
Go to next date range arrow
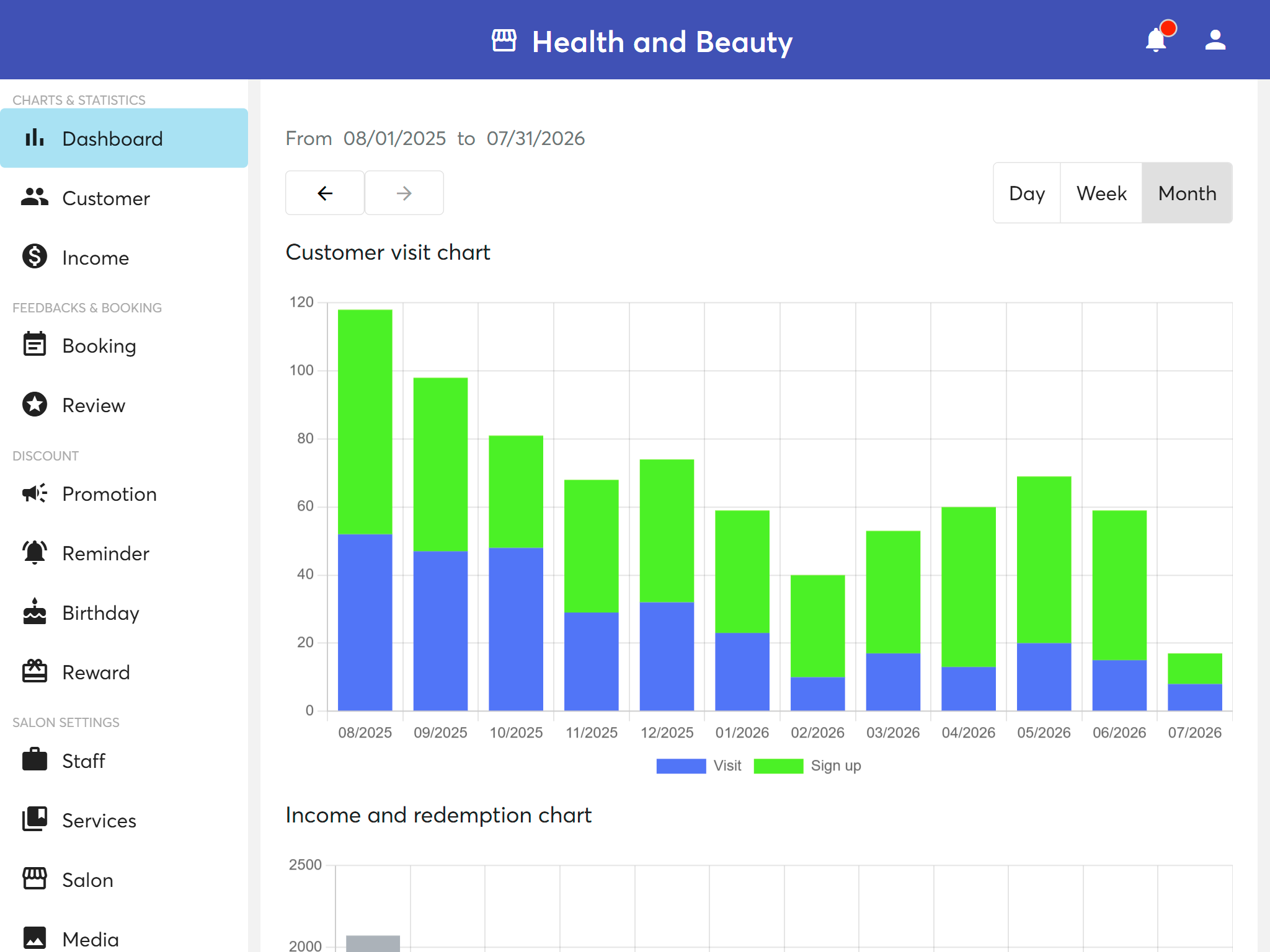(404, 193)
